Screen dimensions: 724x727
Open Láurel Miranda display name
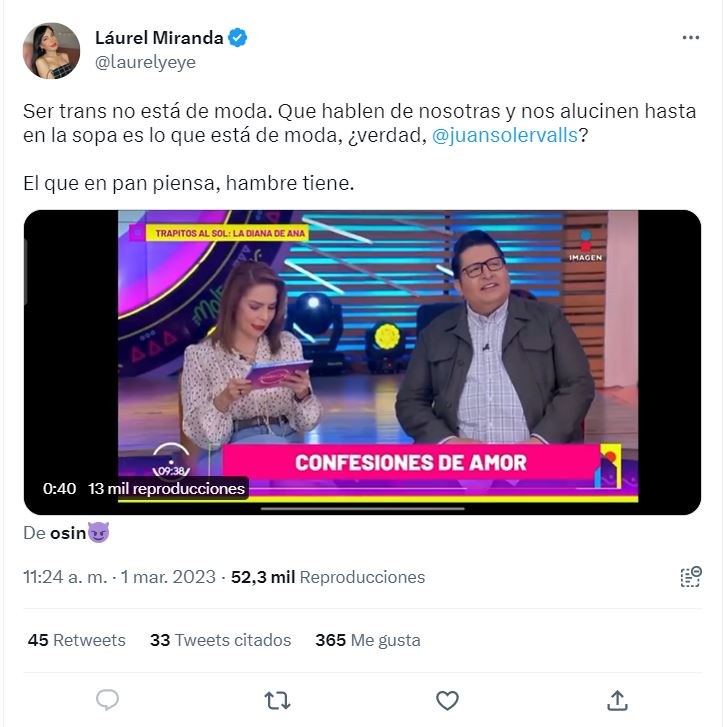[159, 38]
